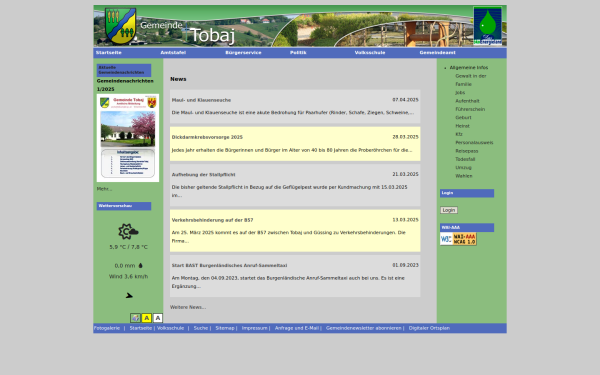Open Gewalt in der Familie link
Image resolution: width=600 pixels, height=375 pixels.
(471, 80)
